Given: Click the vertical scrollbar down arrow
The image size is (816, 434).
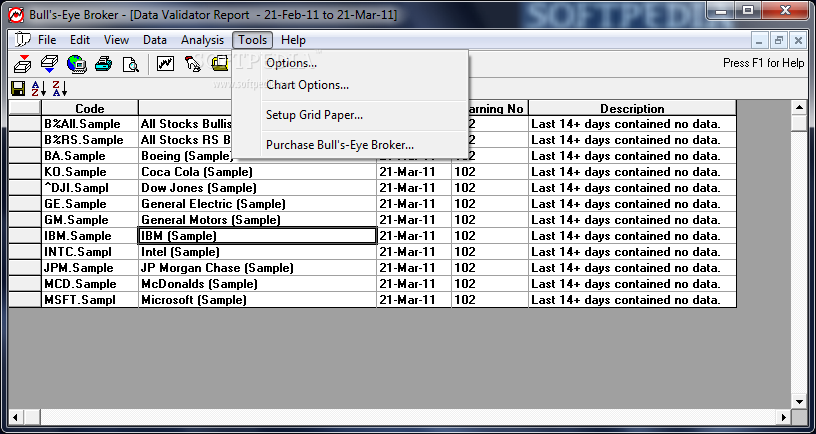Looking at the screenshot, I should pos(799,401).
